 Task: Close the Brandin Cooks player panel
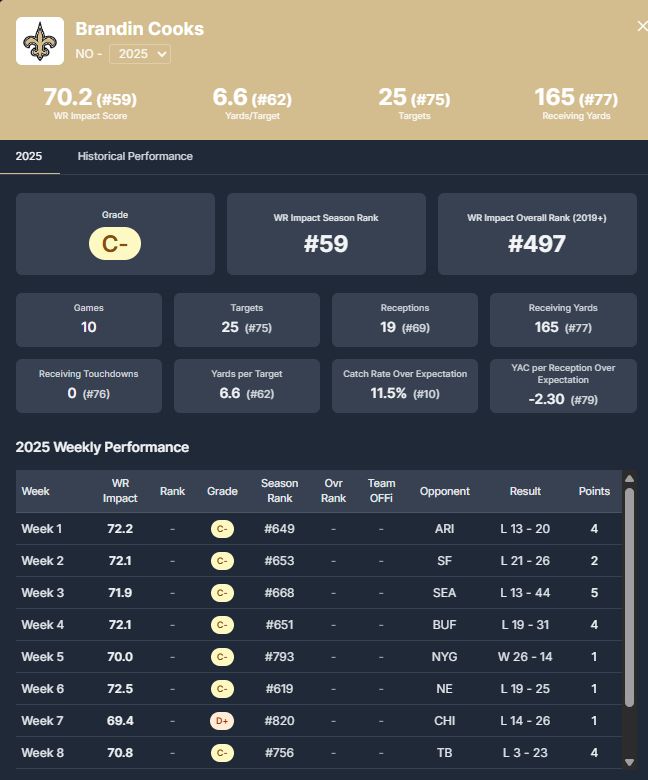[x=641, y=26]
